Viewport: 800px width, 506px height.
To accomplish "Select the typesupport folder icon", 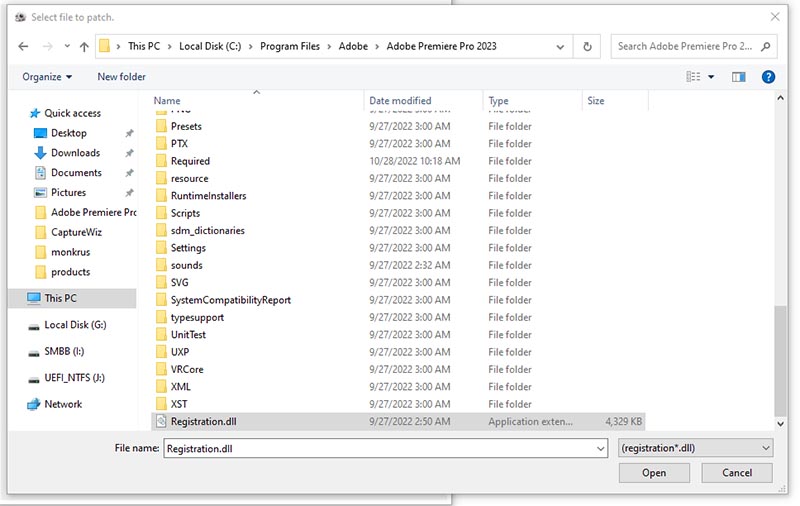I will pos(161,317).
